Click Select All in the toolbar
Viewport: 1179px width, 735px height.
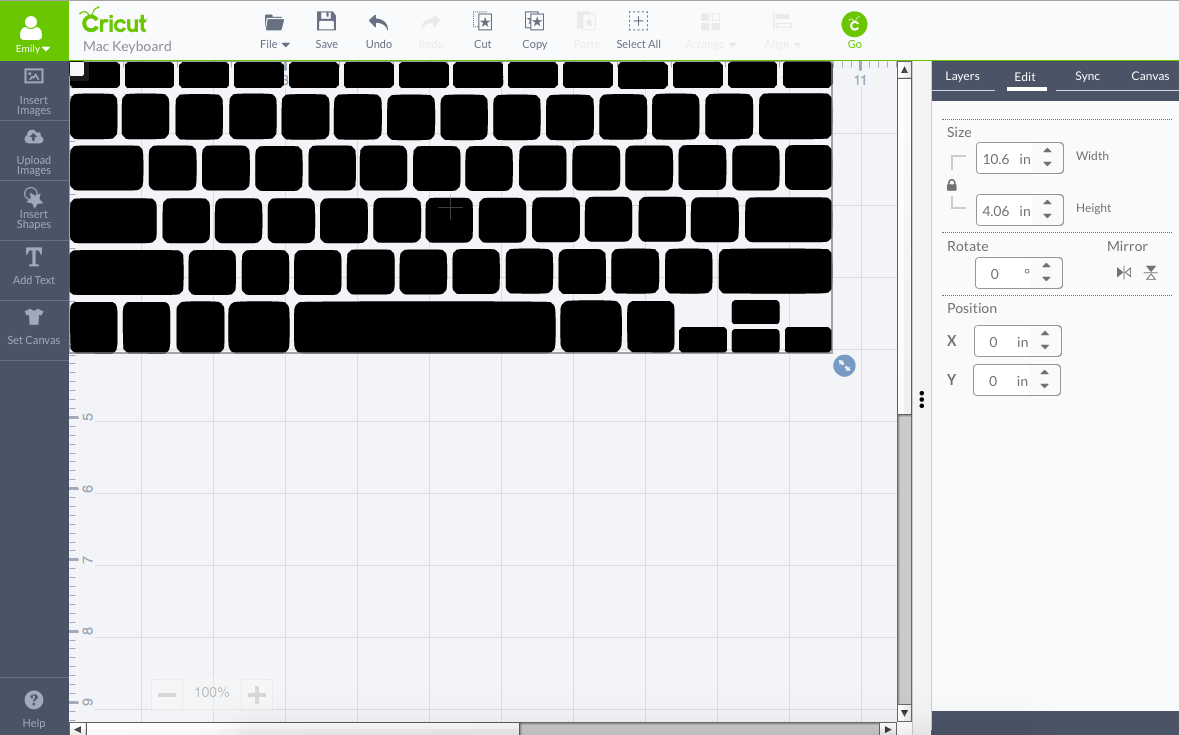click(638, 29)
